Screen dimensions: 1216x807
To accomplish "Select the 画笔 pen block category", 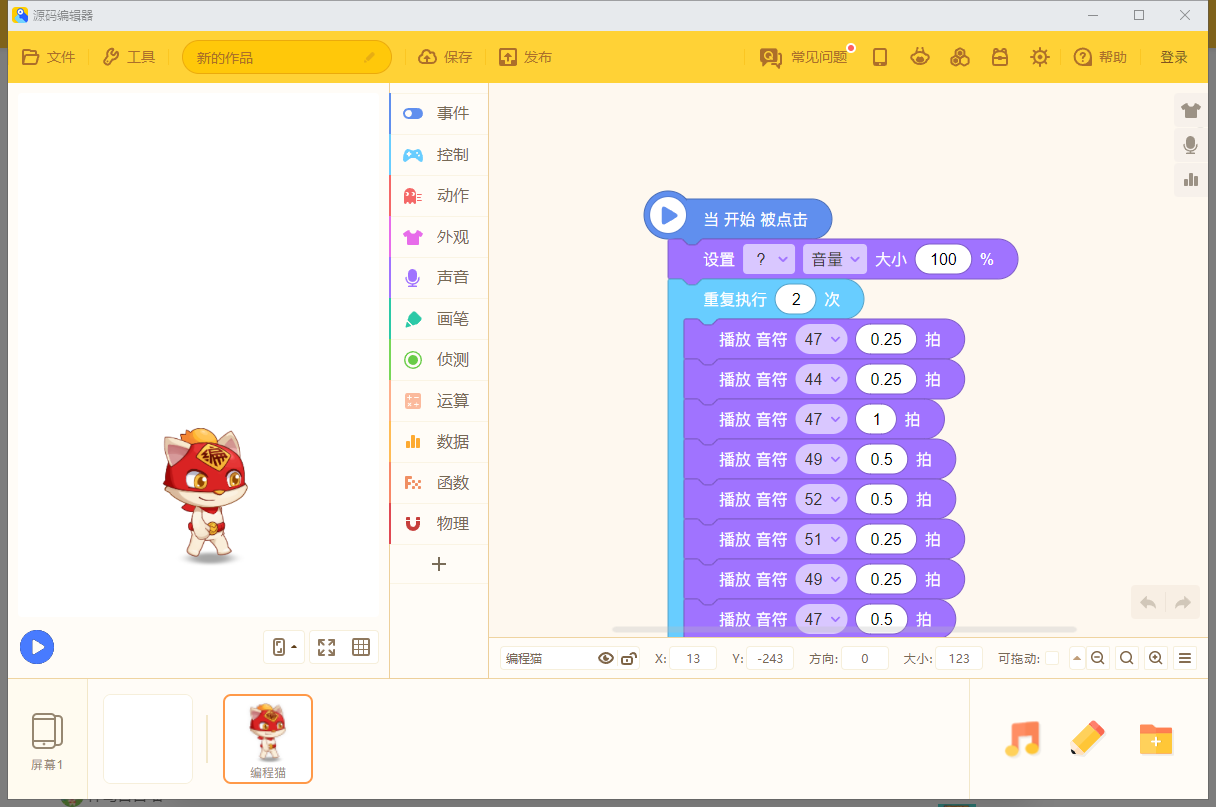I will point(439,319).
